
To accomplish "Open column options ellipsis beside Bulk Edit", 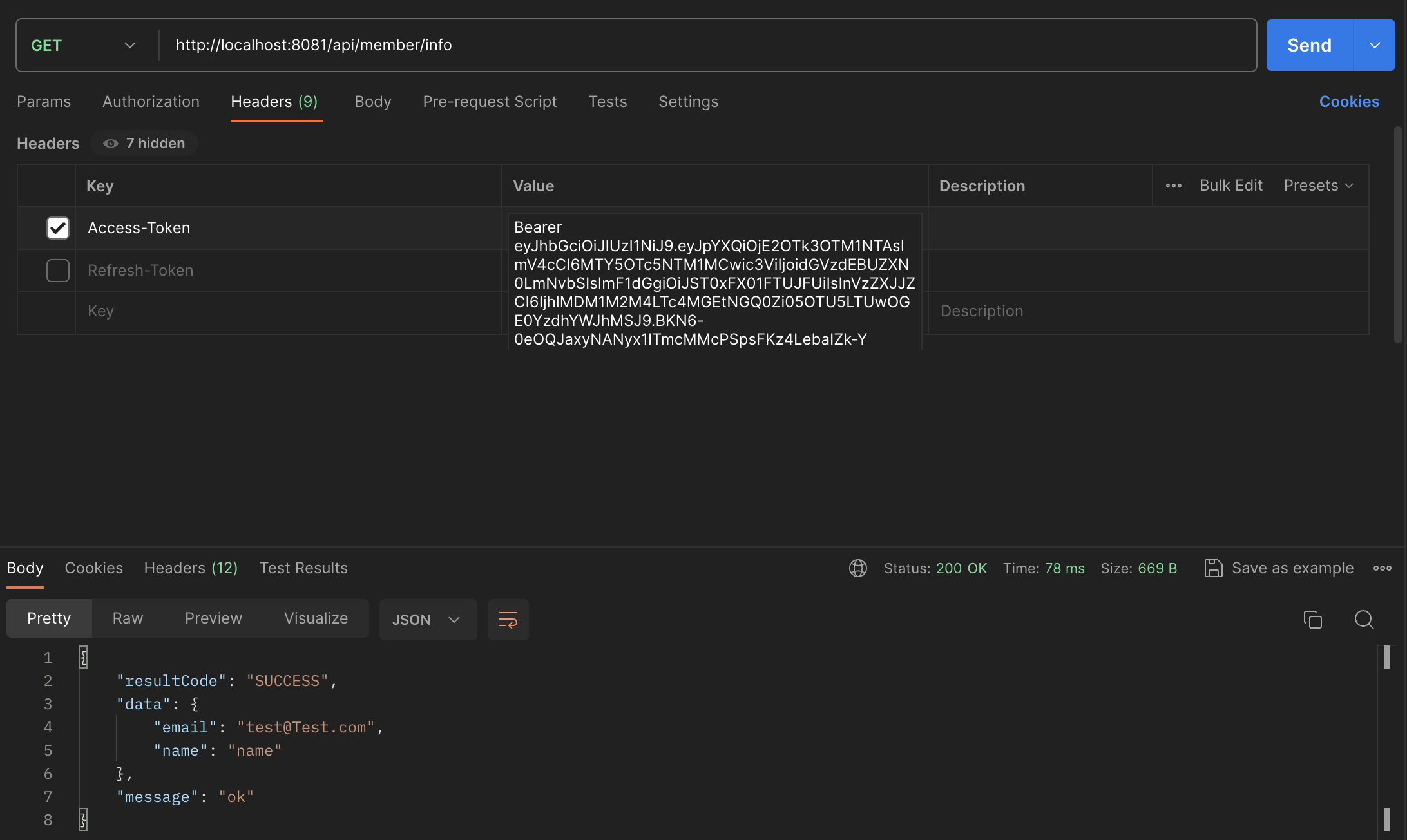I will [1173, 186].
